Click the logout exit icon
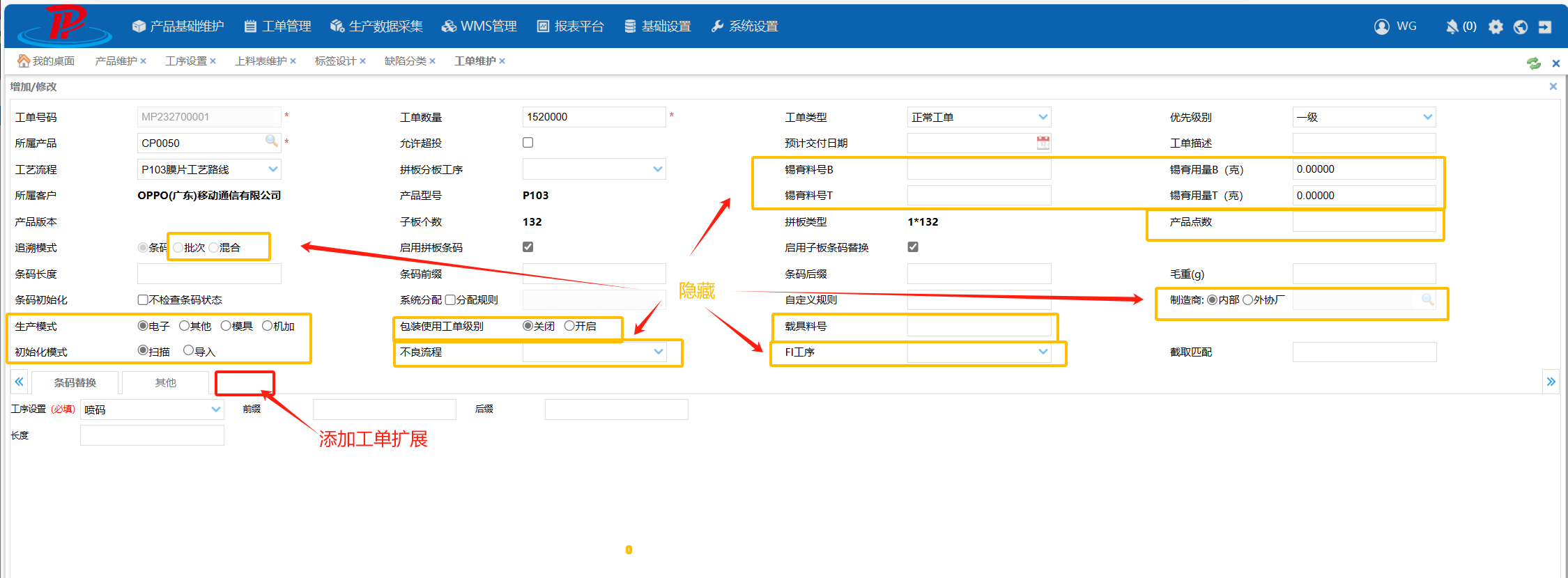The image size is (1568, 578). click(1545, 26)
